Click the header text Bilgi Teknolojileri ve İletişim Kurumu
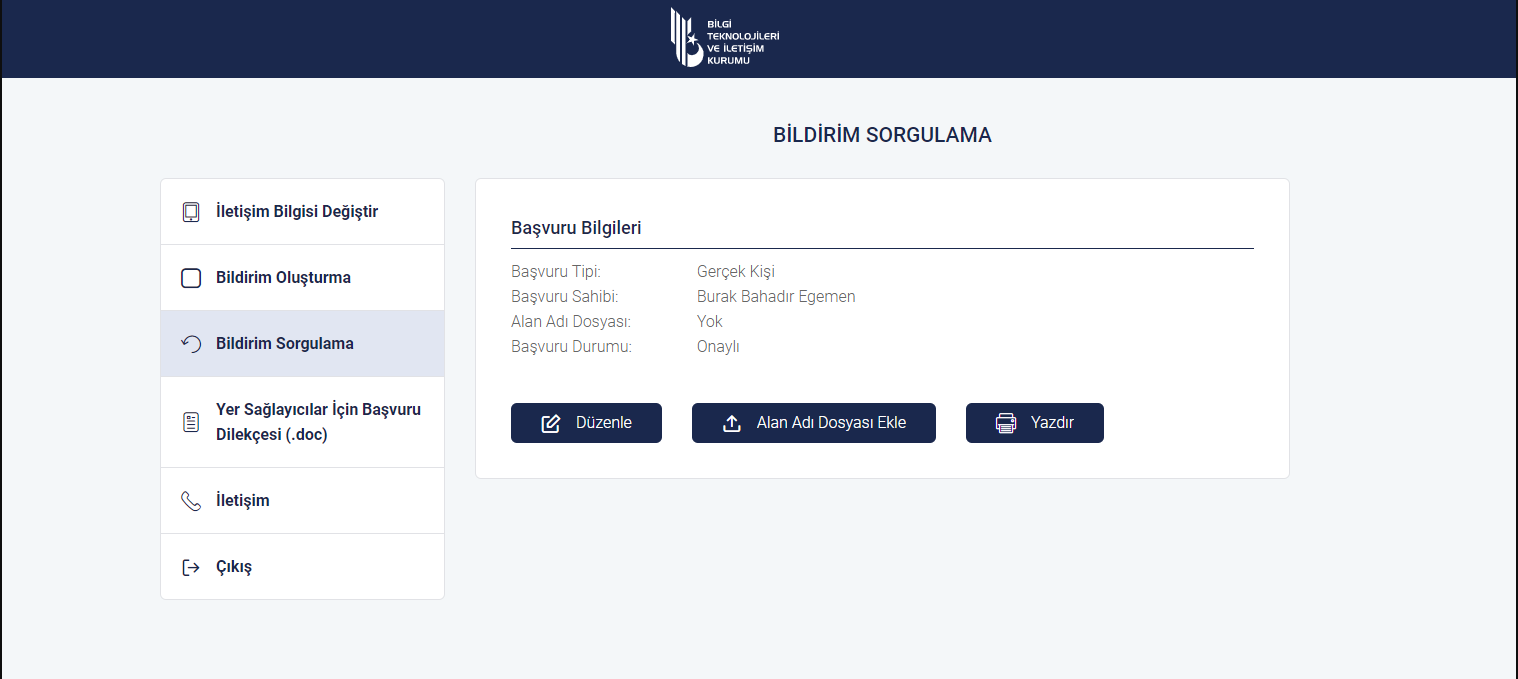The width and height of the screenshot is (1518, 679). point(743,42)
